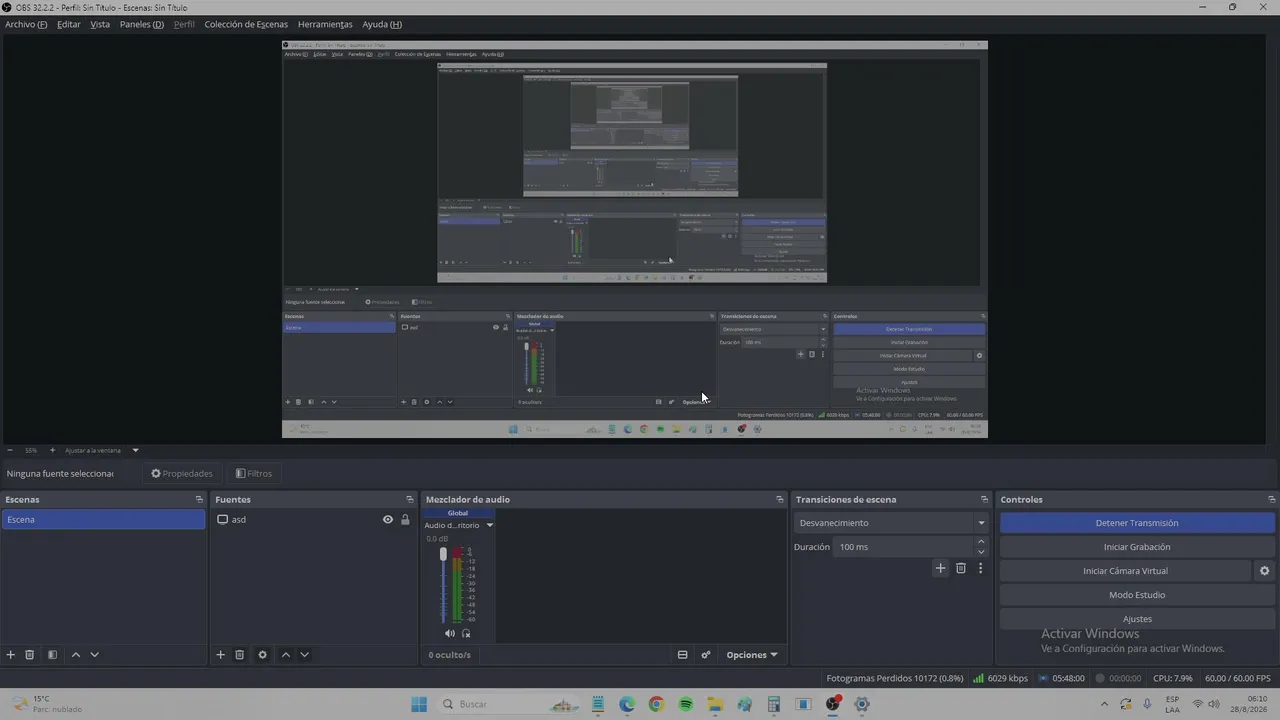Move the source down in Fuentes
The height and width of the screenshot is (720, 1280).
point(304,655)
